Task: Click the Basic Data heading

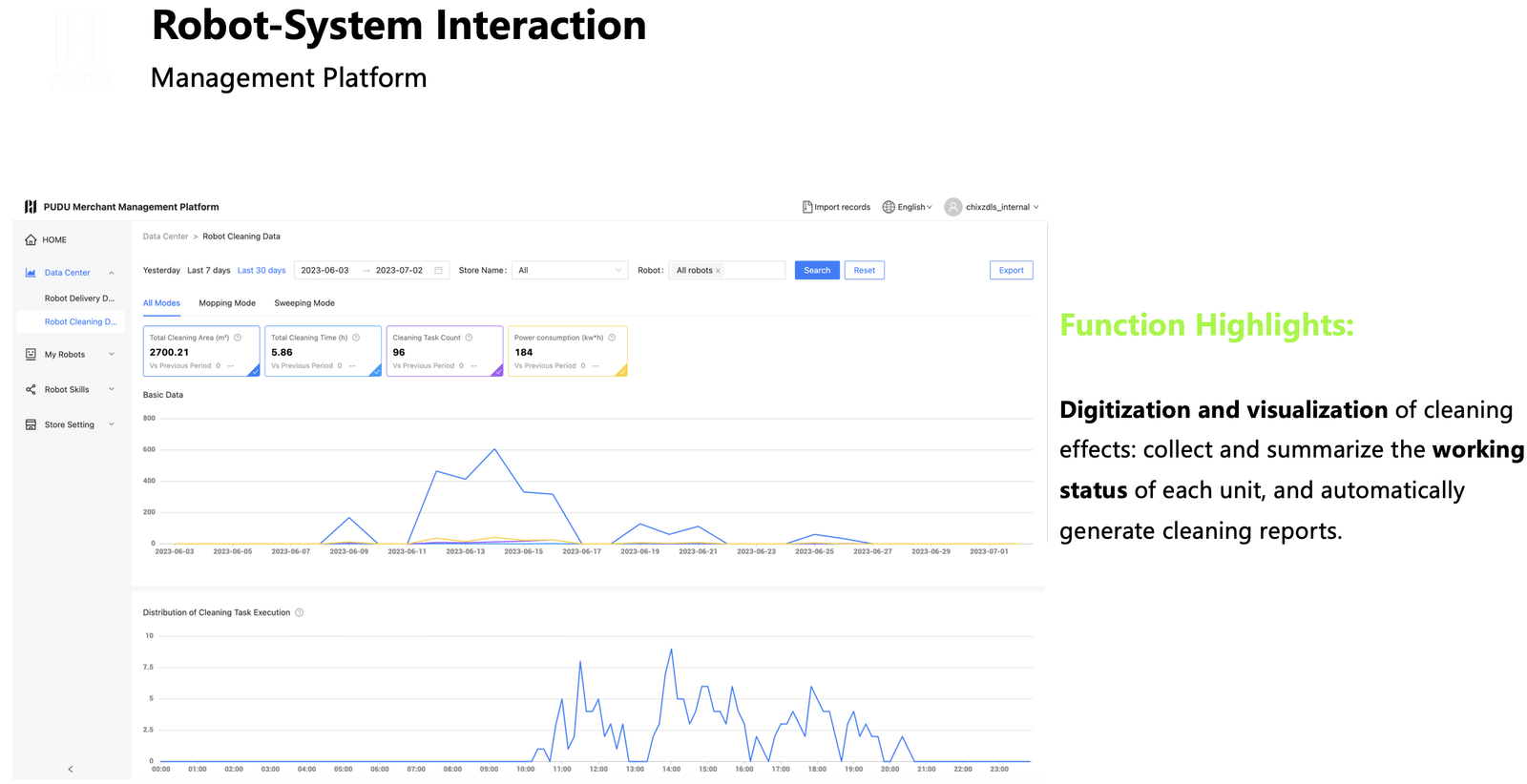Action: (163, 395)
